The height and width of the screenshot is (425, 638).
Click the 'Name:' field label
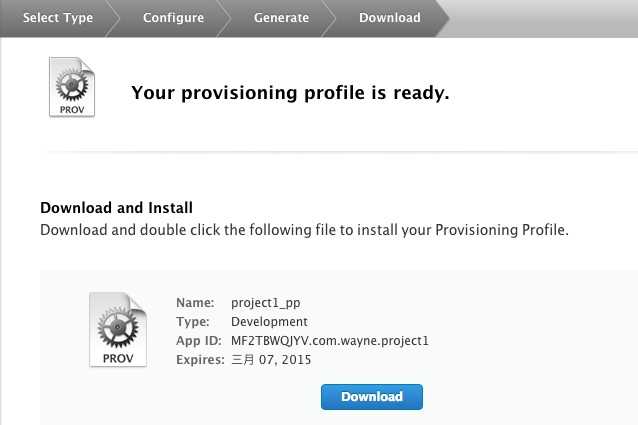click(195, 303)
